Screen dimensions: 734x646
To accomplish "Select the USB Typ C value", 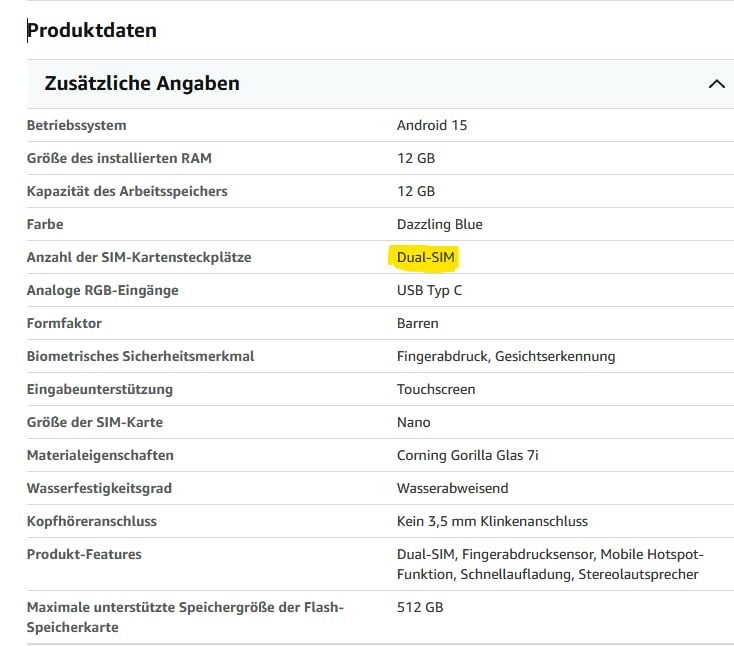I will tap(429, 290).
